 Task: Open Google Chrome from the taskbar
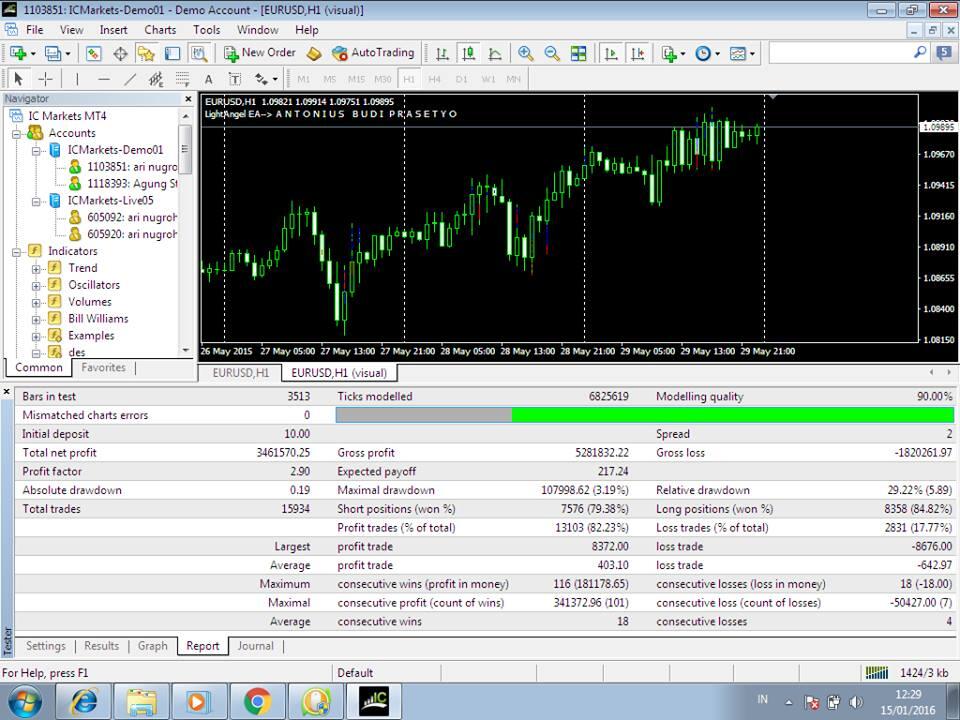coord(257,701)
